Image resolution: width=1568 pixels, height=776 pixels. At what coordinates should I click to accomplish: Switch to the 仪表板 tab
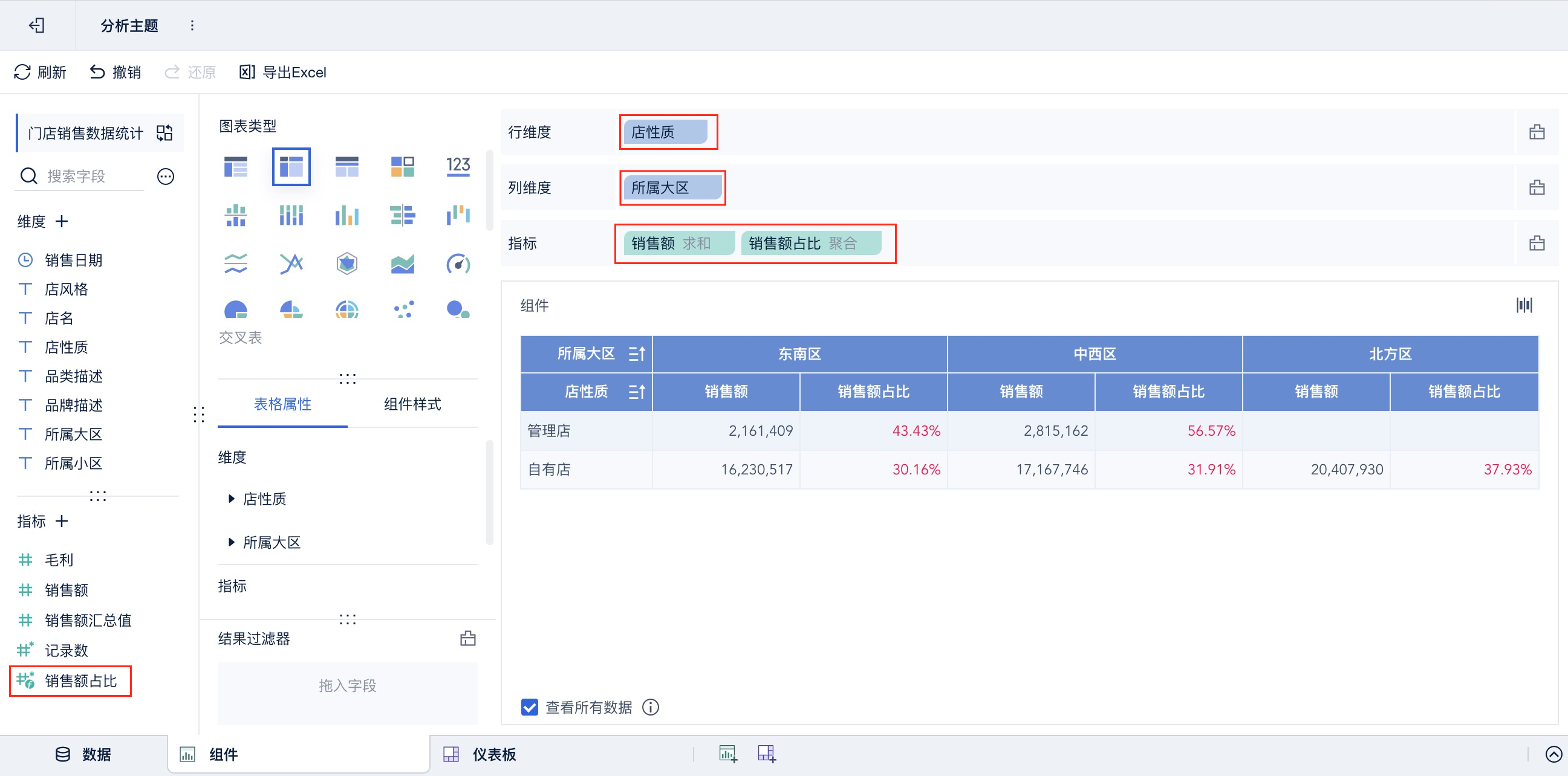click(x=493, y=754)
